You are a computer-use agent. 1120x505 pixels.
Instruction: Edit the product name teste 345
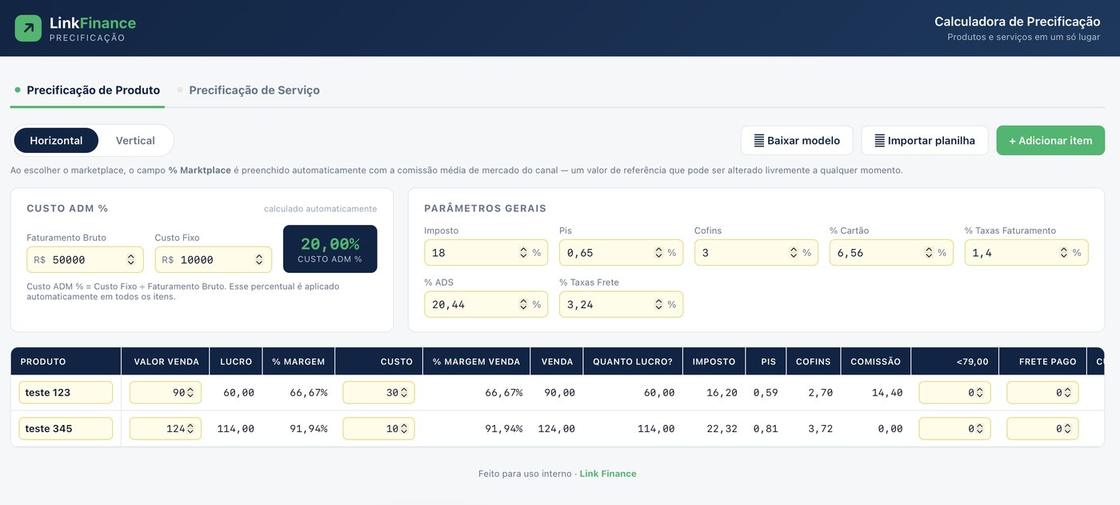coord(66,429)
